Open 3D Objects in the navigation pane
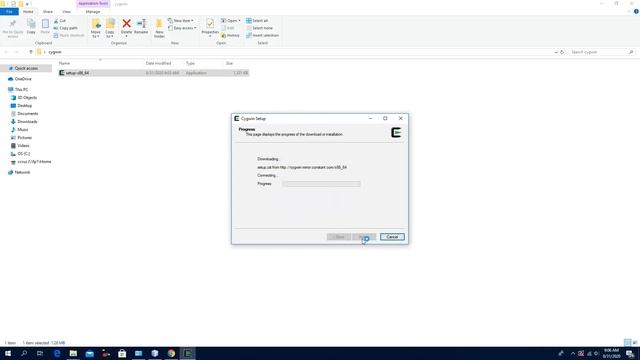Image resolution: width=640 pixels, height=360 pixels. [x=27, y=98]
